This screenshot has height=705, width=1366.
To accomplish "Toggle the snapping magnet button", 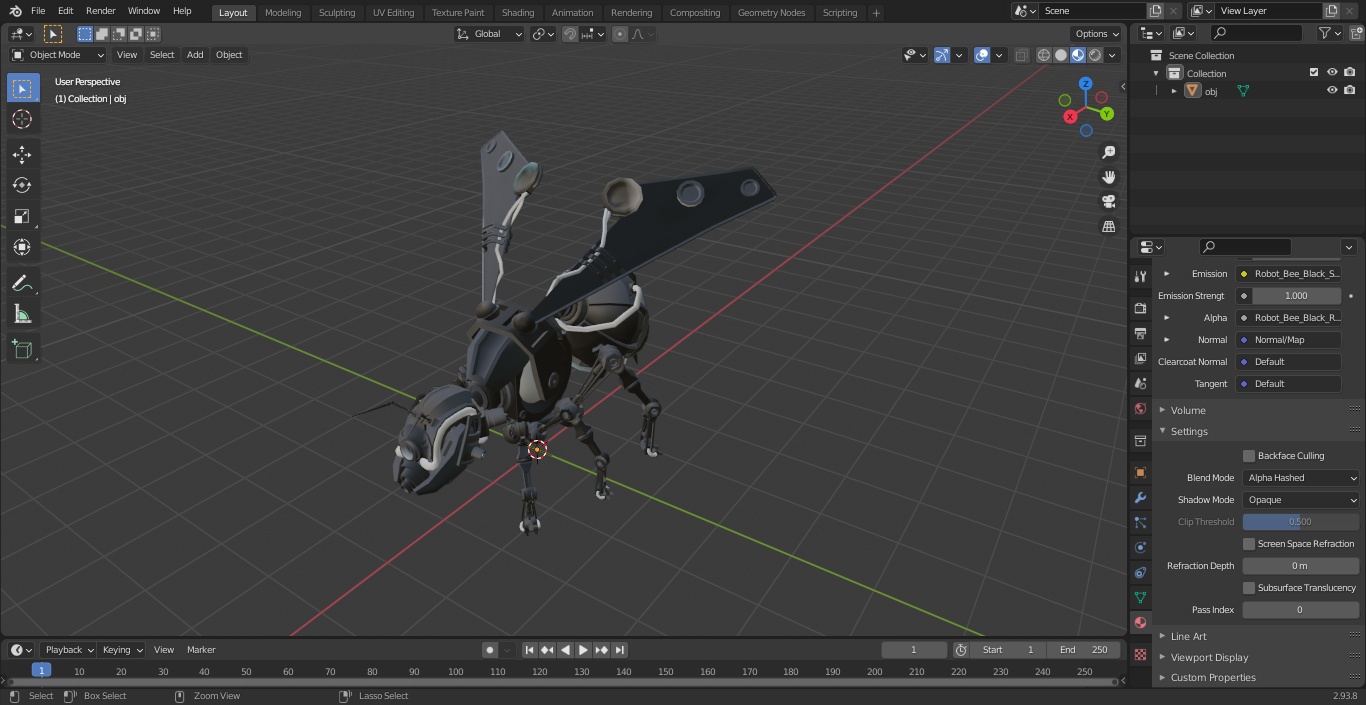I will pyautogui.click(x=570, y=34).
